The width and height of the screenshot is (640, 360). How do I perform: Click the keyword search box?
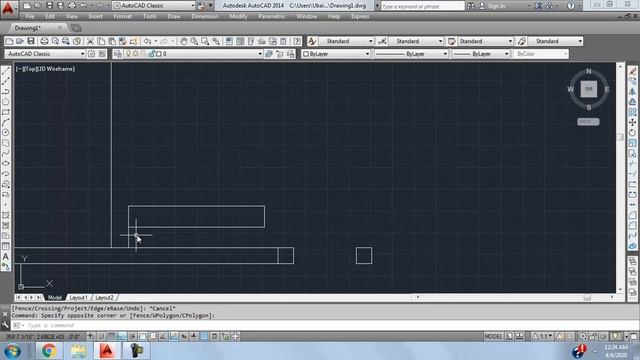[x=423, y=6]
